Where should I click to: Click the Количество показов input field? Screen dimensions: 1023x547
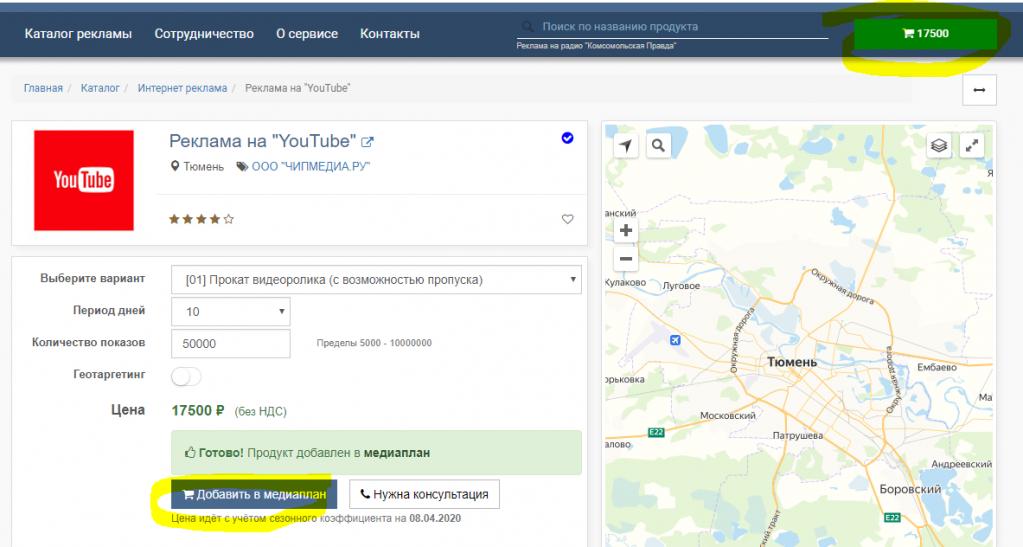[x=231, y=344]
